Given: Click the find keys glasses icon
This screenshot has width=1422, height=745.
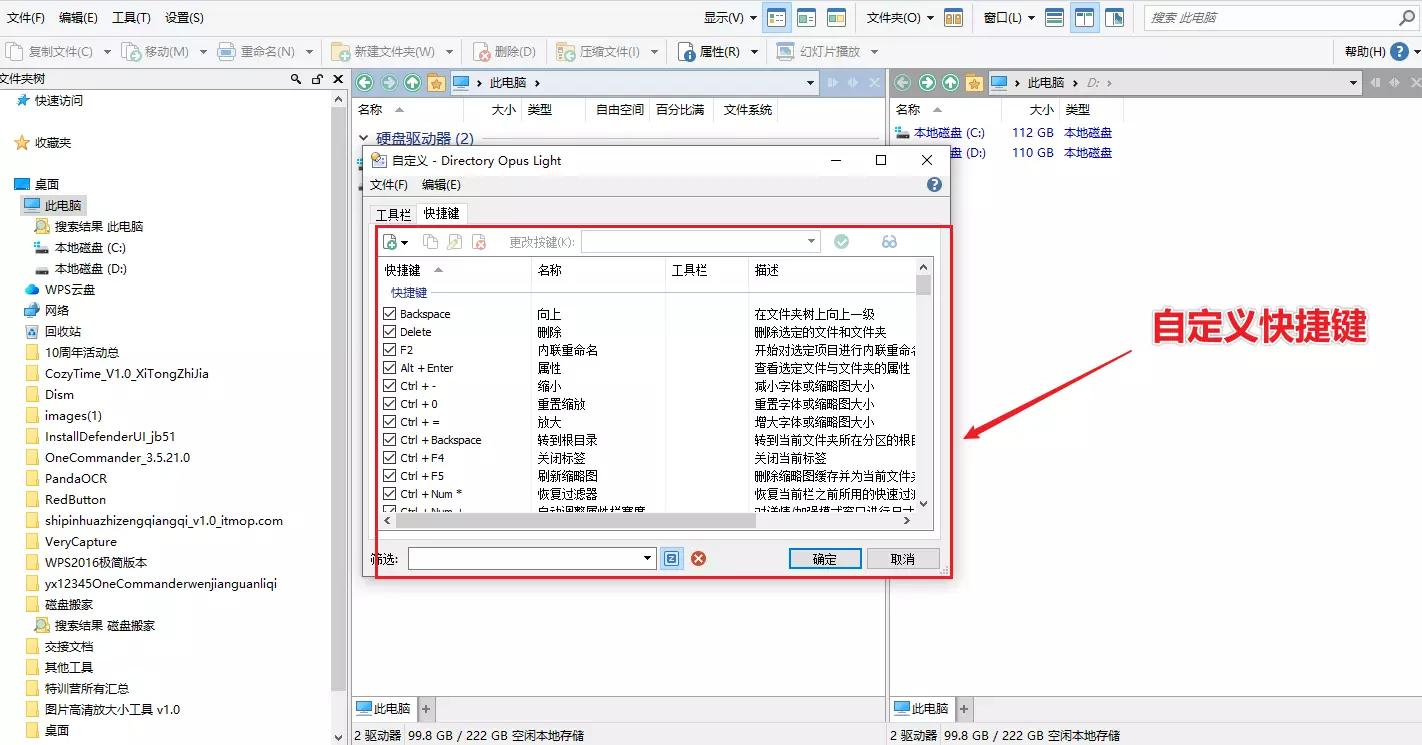Looking at the screenshot, I should tap(889, 241).
